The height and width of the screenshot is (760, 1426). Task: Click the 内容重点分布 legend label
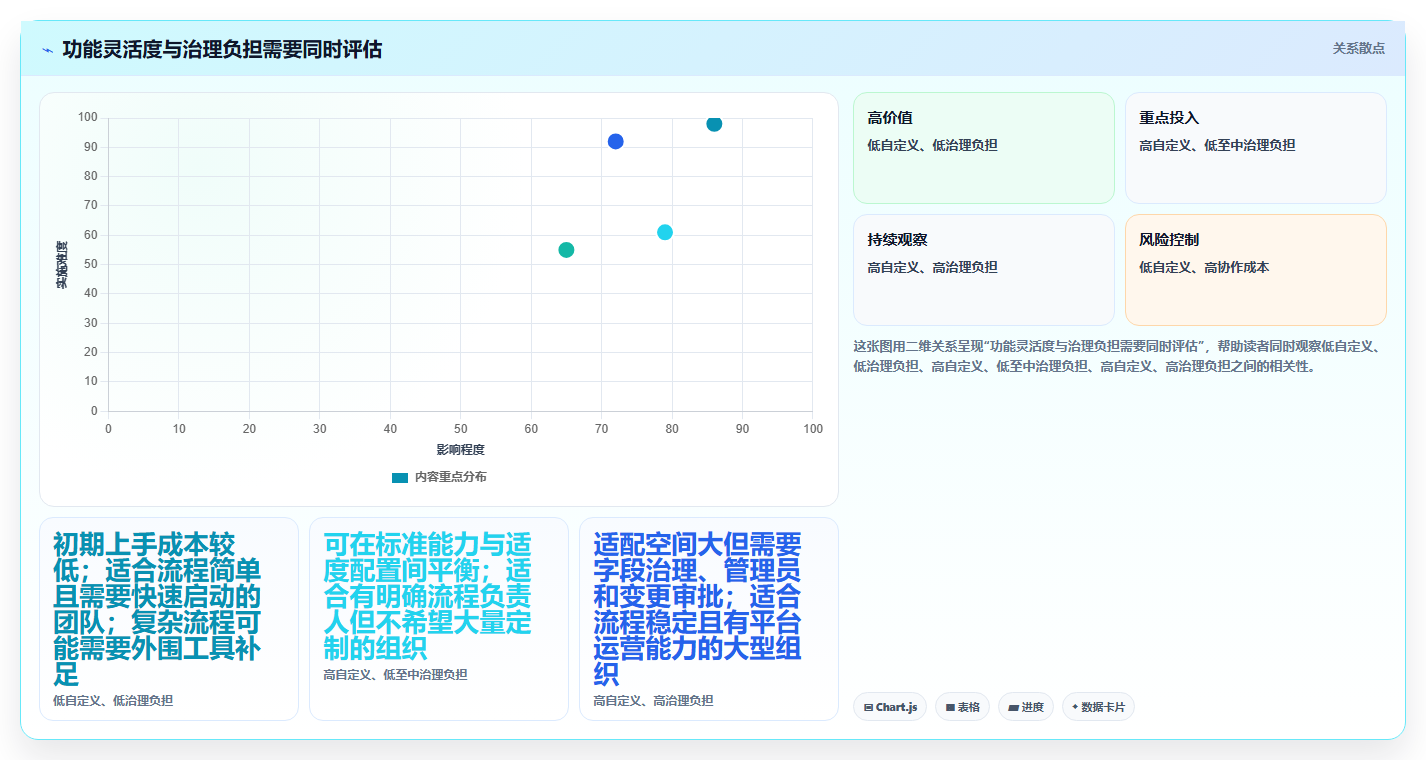coord(451,477)
